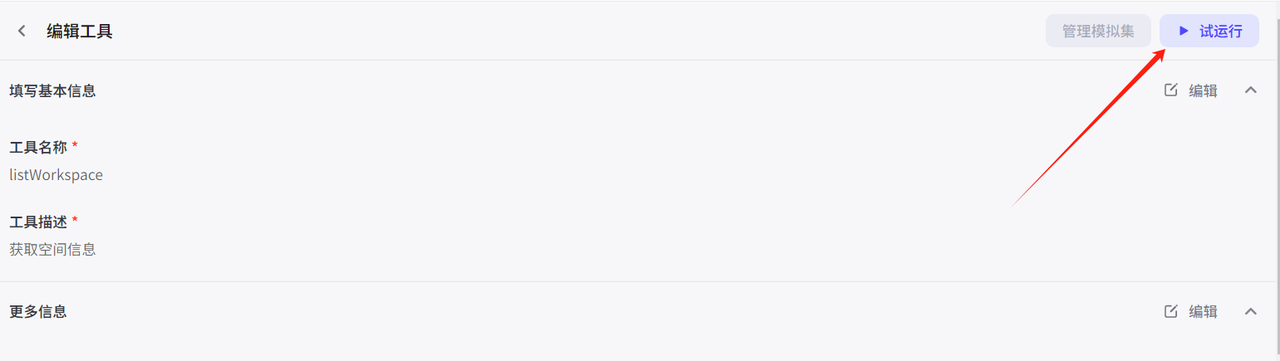The image size is (1280, 361).
Task: Click the red asterisk beside 工具名称
Action: coord(75,146)
